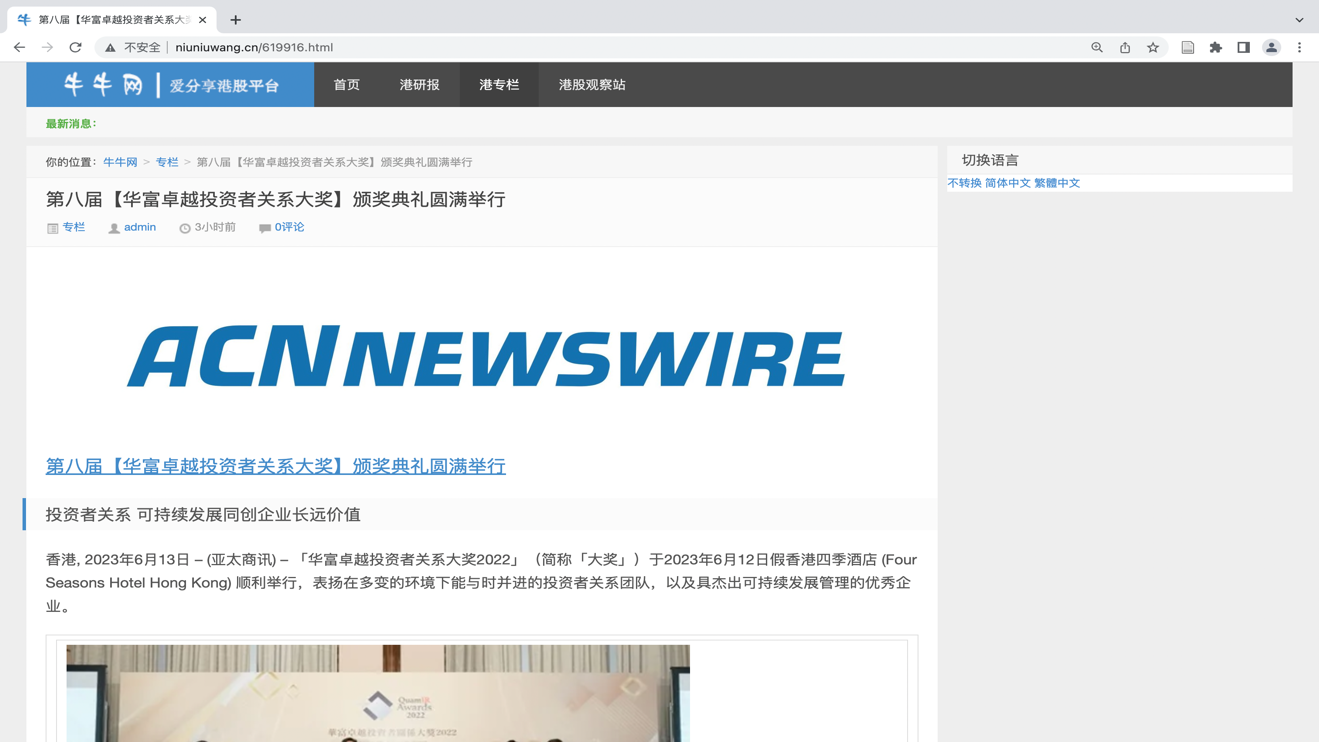Expand the tab search chevron

click(x=1299, y=20)
